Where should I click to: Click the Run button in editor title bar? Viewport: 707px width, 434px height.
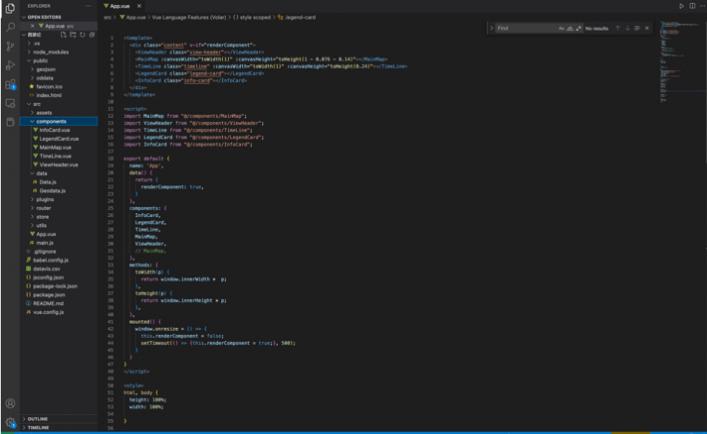(681, 6)
